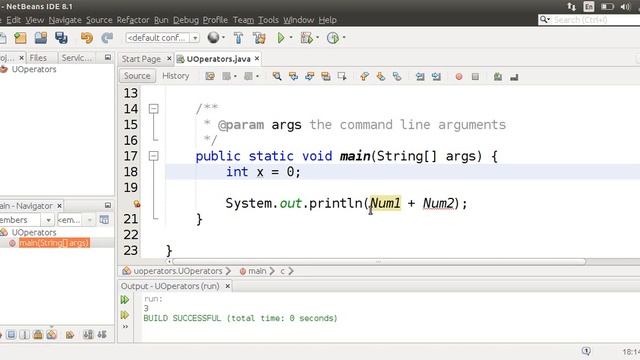Switch to History view button
The image size is (640, 360).
tap(176, 76)
